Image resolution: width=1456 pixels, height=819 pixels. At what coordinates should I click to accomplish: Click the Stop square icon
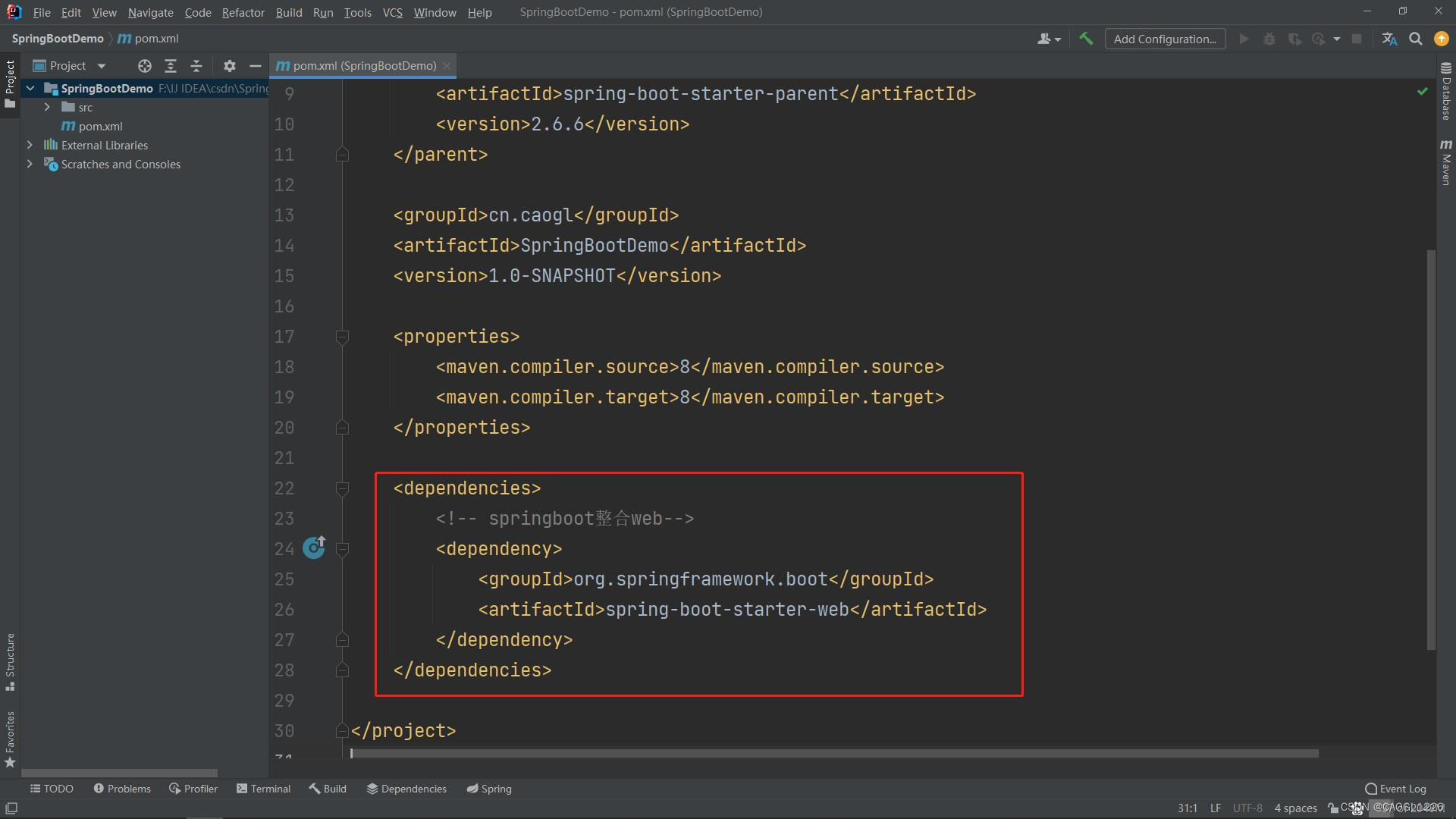click(1357, 39)
